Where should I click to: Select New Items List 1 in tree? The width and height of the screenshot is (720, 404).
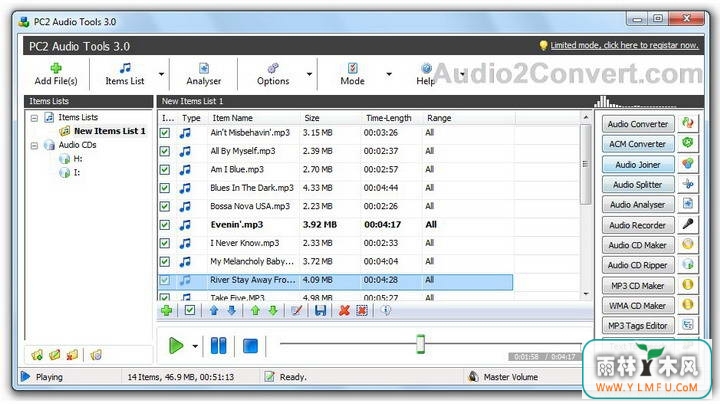109,131
